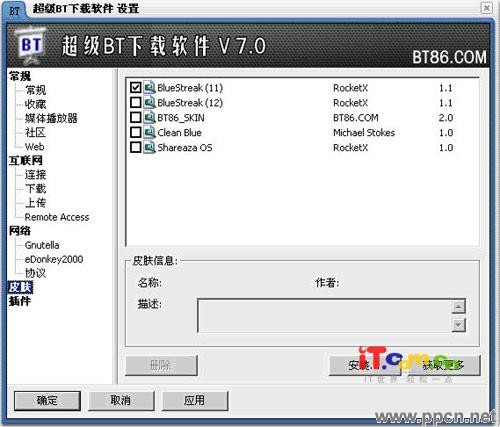Click version 1.1 in the BlueStreak (12) row
Screen dimensions: 500x427
(446, 103)
